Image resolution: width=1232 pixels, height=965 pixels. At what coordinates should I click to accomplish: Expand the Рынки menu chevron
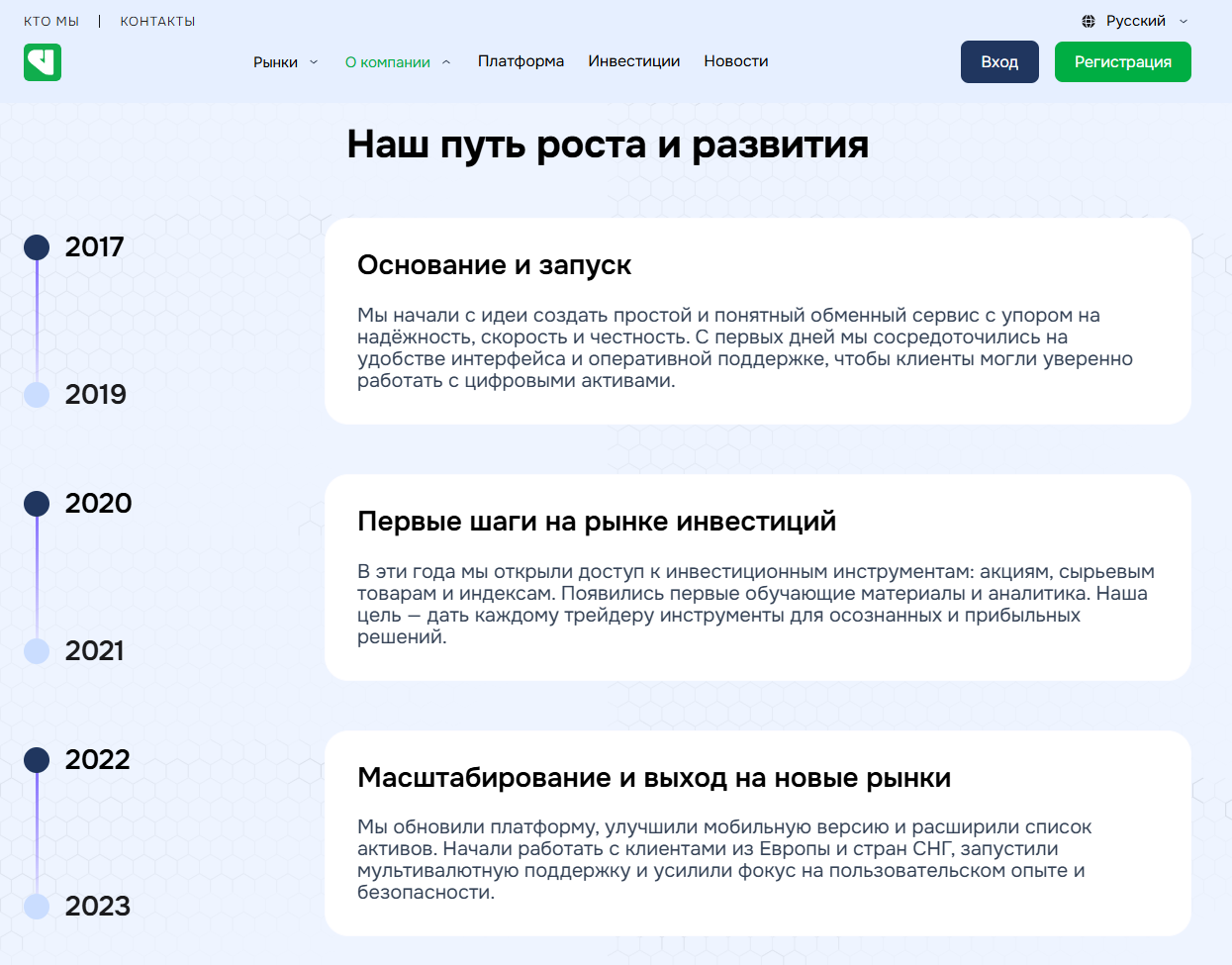314,62
